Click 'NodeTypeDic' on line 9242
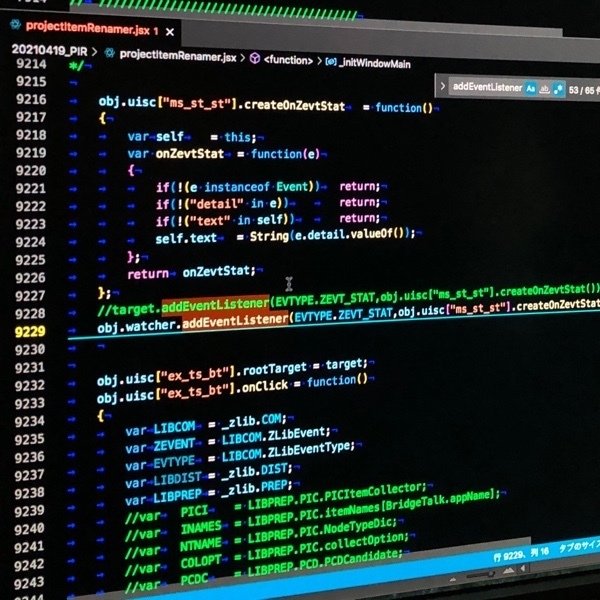600x600 pixels. click(360, 527)
